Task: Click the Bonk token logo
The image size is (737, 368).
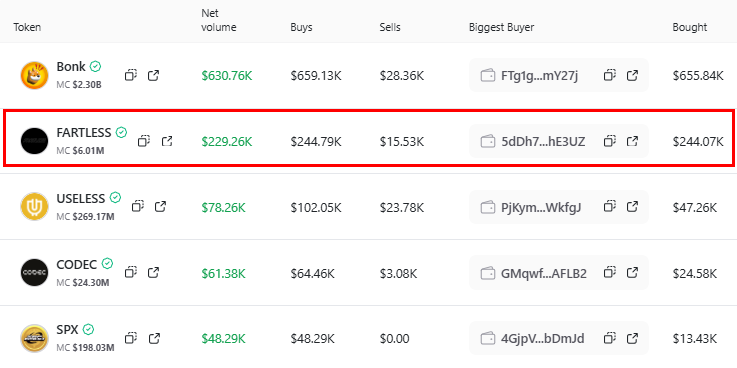Action: click(x=34, y=75)
